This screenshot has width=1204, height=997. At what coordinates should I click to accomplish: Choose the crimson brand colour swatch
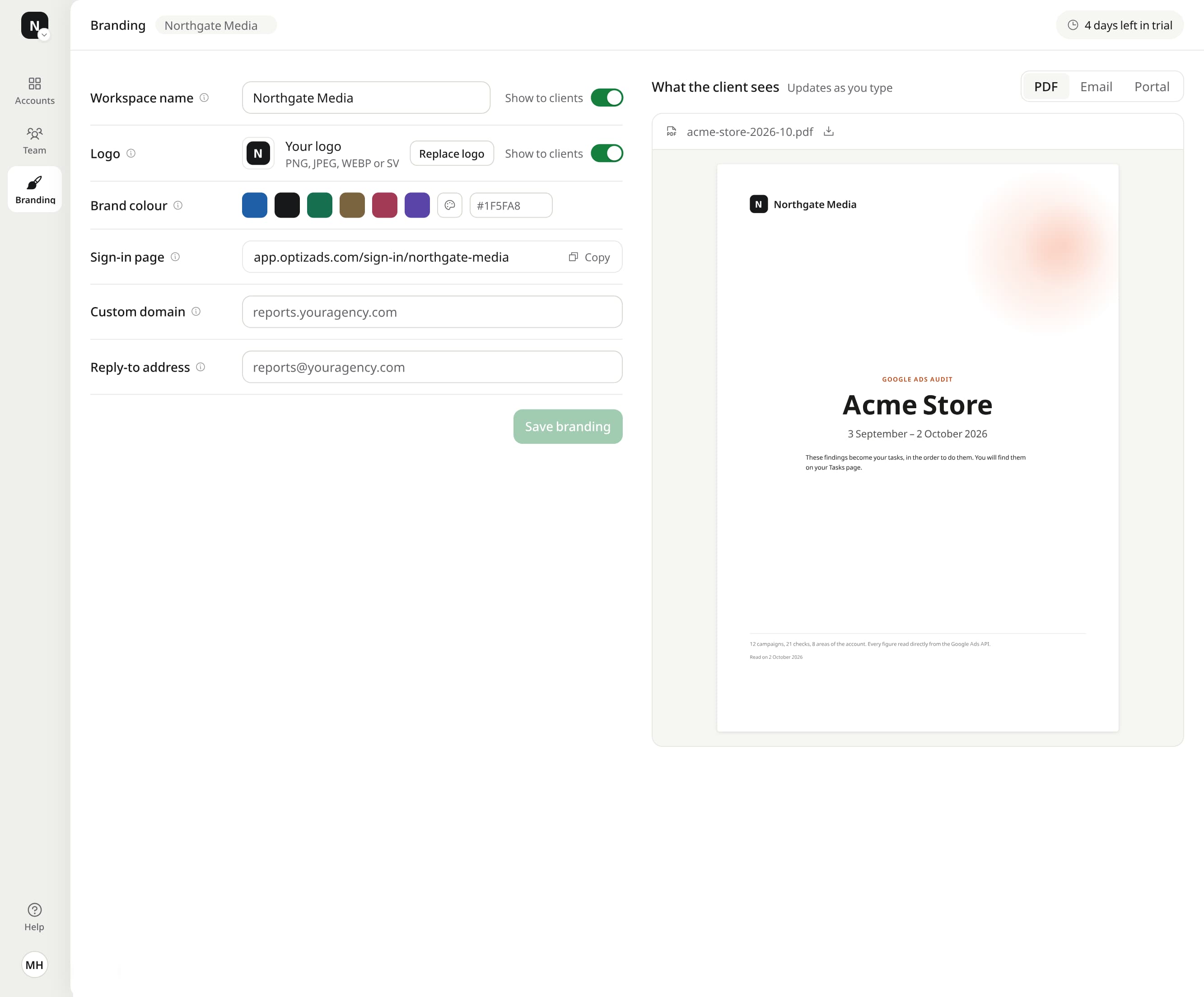[385, 205]
